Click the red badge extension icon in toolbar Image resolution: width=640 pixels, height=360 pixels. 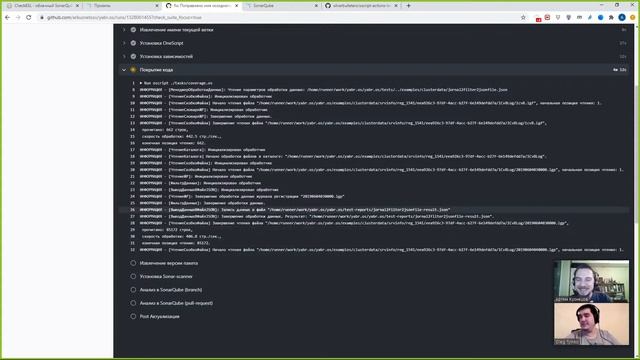[538, 18]
